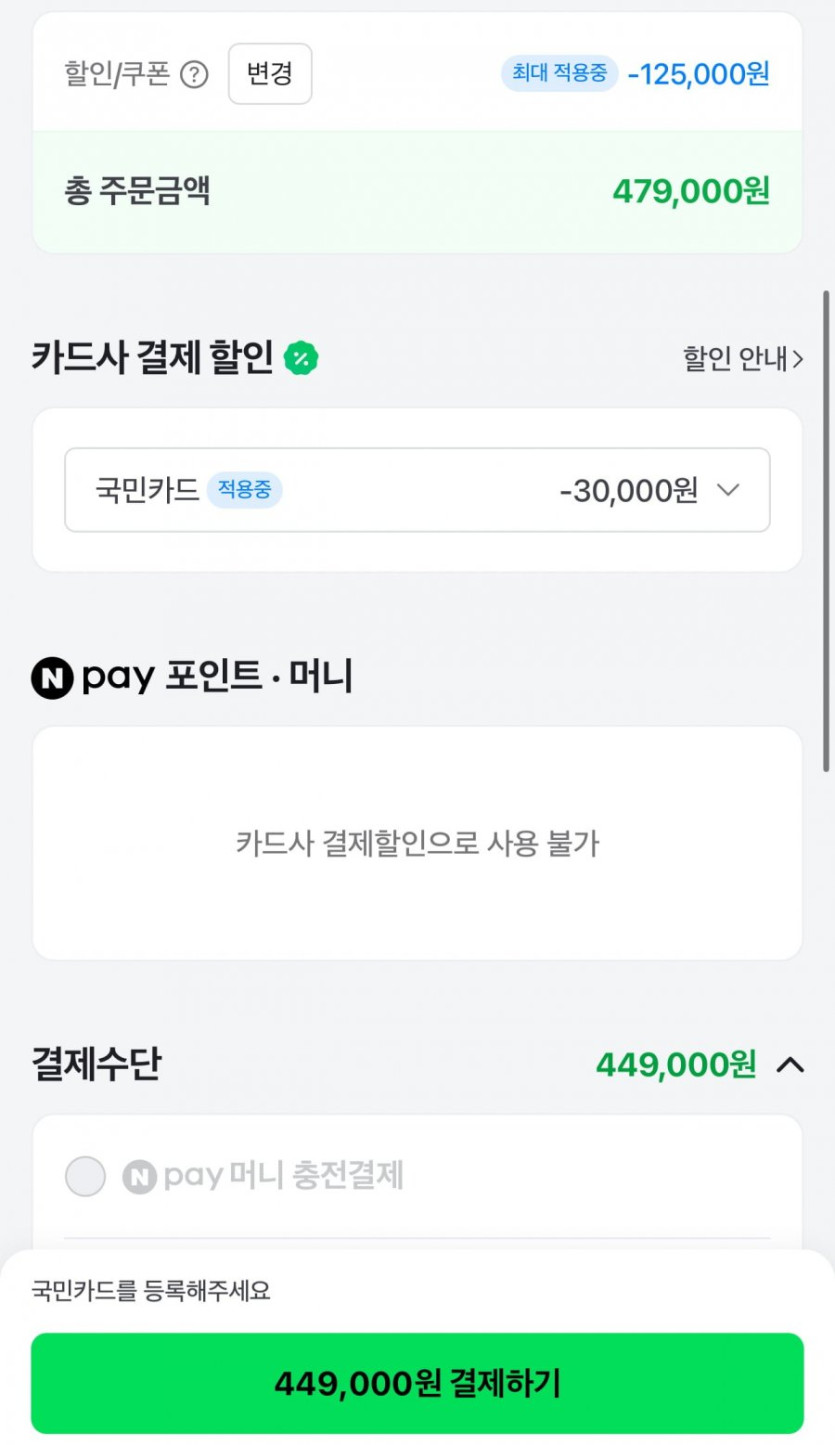Click the gray N icon in 머니 충전결제 row
Image resolution: width=835 pixels, height=1445 pixels.
pos(139,1176)
